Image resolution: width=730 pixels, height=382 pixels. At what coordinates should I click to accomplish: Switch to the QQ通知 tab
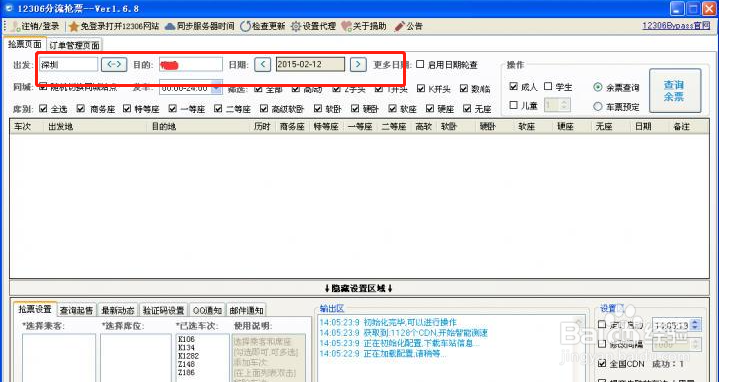(207, 310)
